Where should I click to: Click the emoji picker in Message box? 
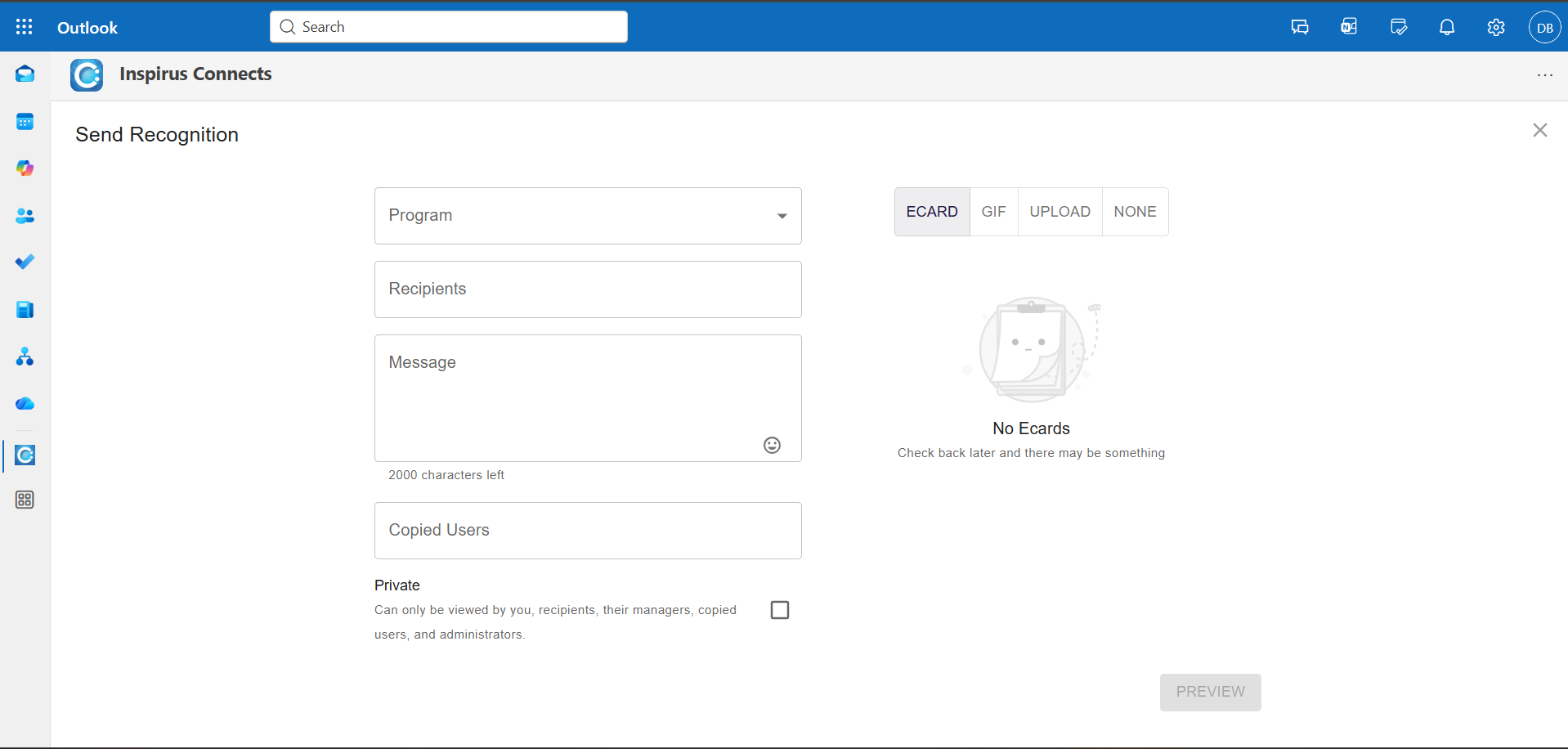tap(772, 445)
